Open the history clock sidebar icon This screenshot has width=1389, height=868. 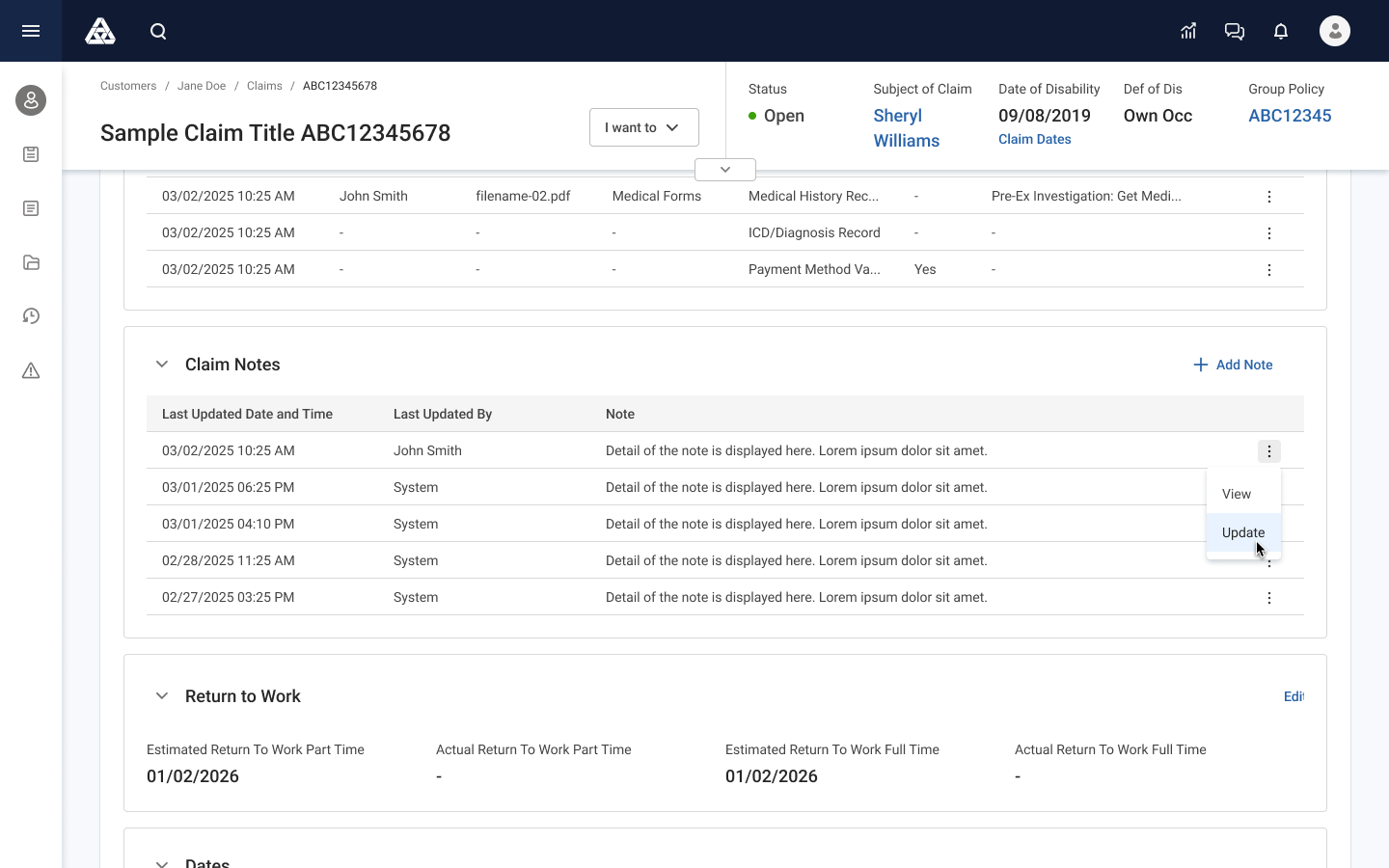point(31,316)
